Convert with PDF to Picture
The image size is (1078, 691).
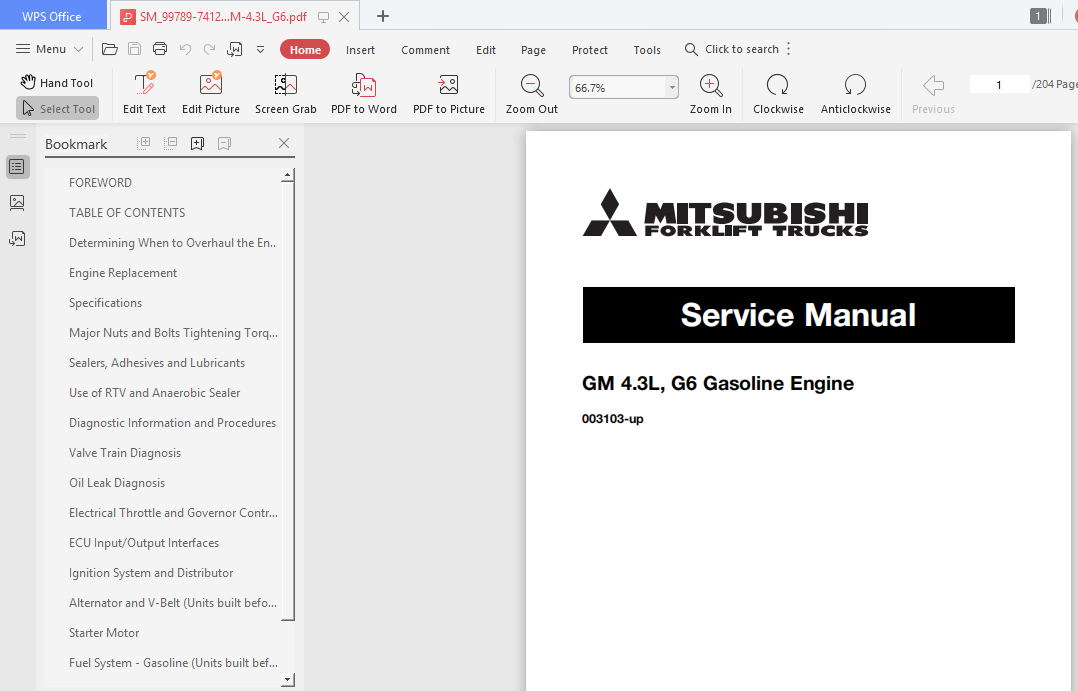coord(448,93)
